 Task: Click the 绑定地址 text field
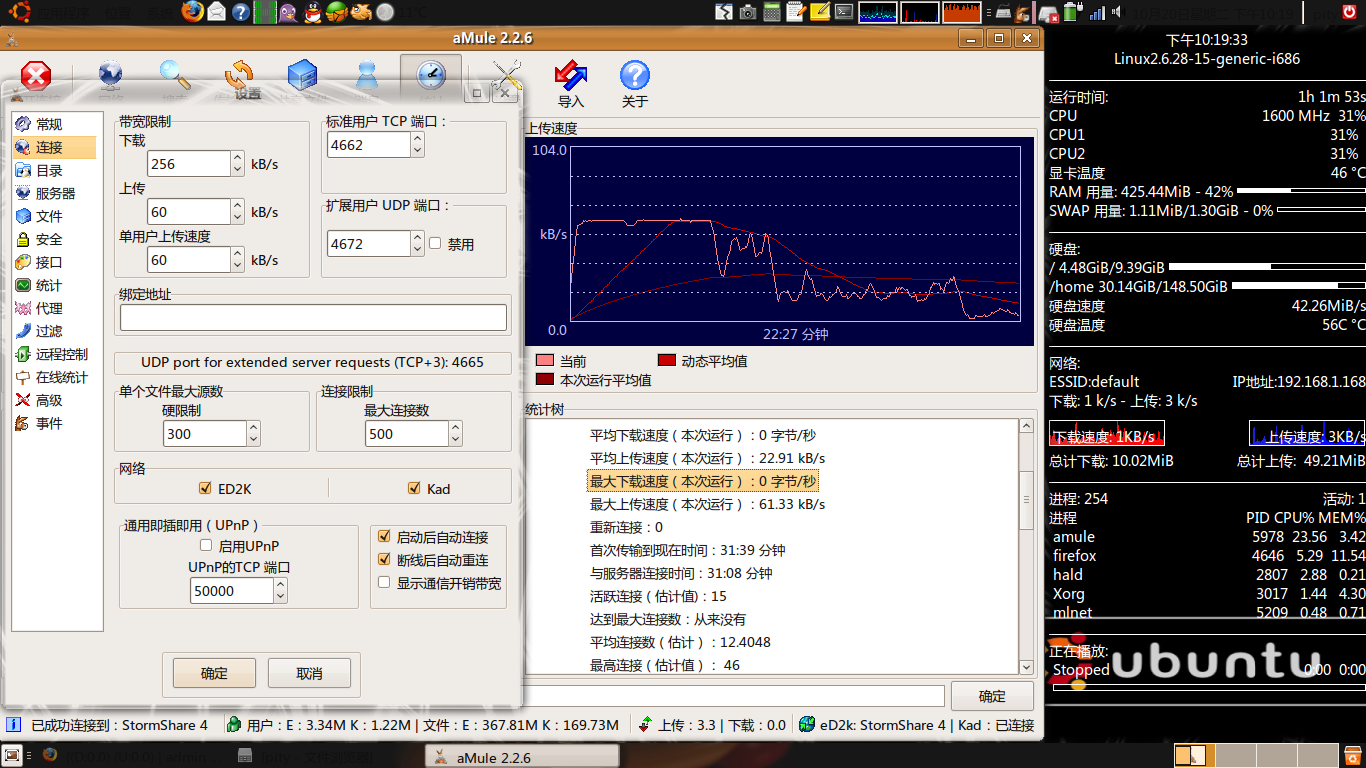tap(313, 318)
